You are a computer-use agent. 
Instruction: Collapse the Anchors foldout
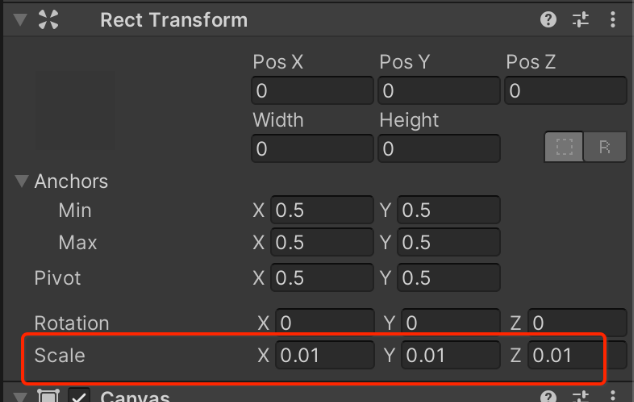21,182
